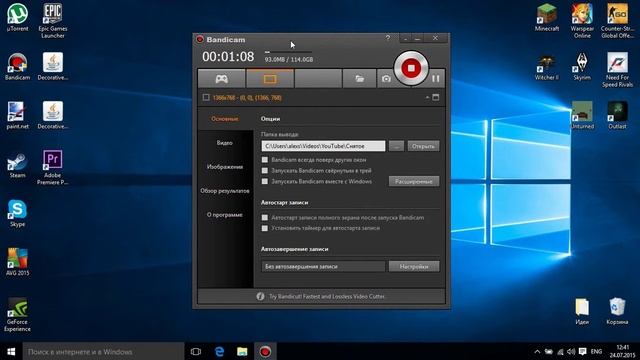
Task: Select Warspear Online desktop icon
Action: [582, 20]
